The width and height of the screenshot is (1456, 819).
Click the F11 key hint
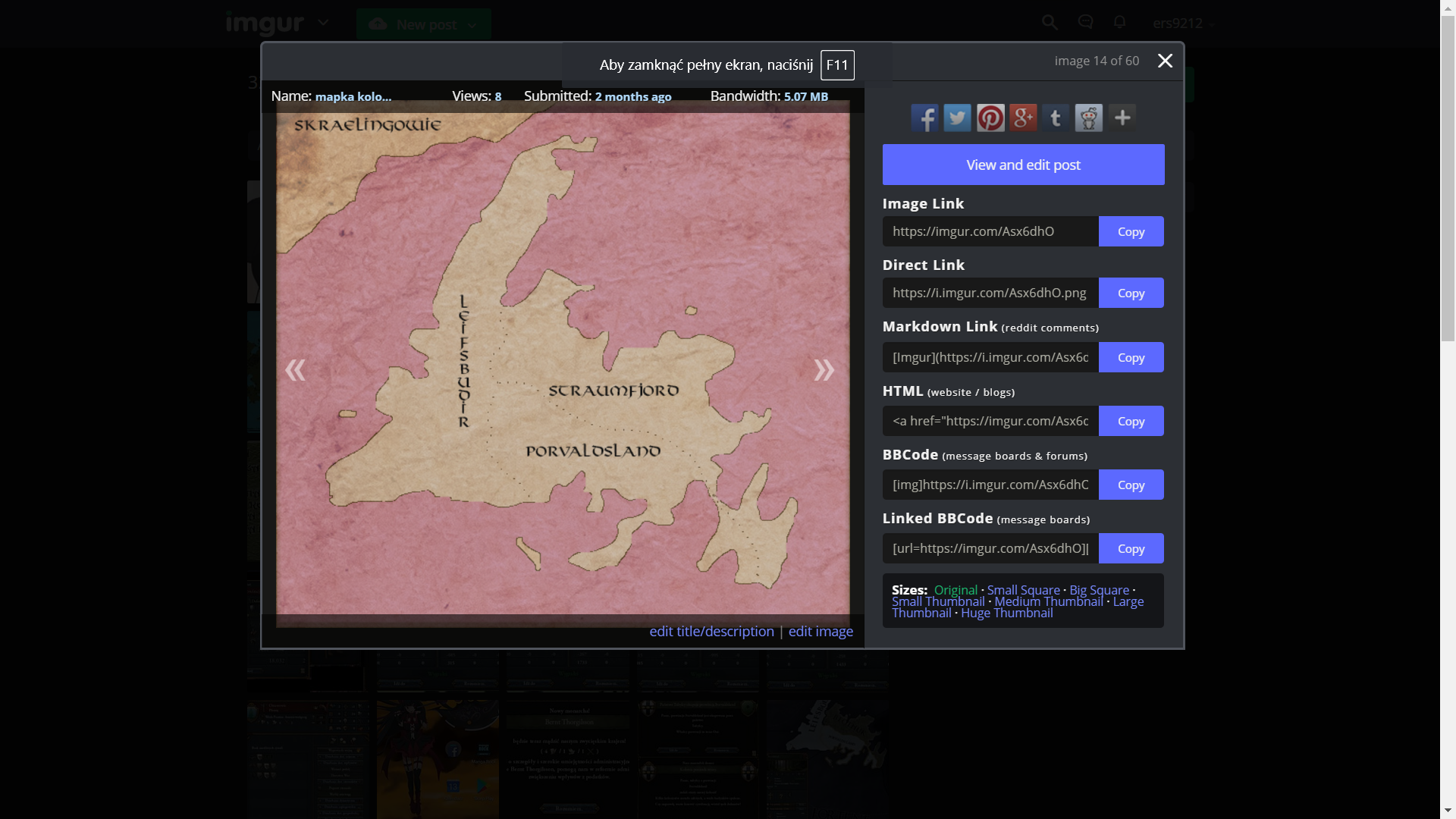pyautogui.click(x=837, y=65)
